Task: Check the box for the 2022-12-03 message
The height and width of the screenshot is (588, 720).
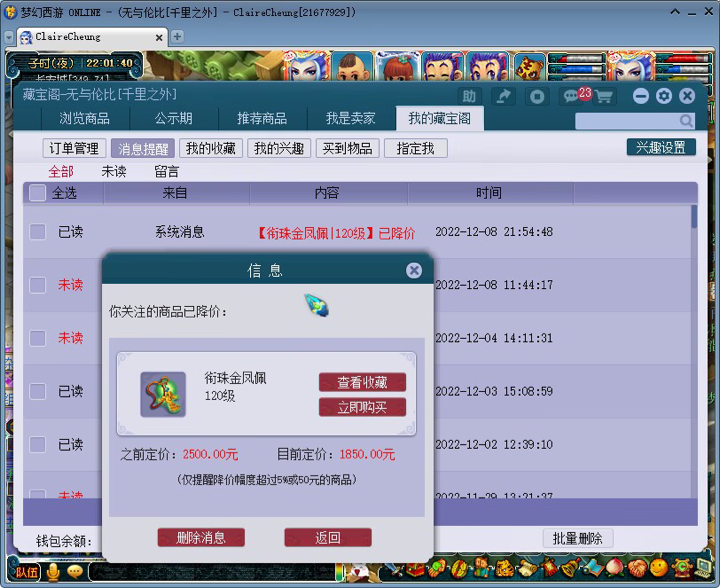Action: (37, 391)
